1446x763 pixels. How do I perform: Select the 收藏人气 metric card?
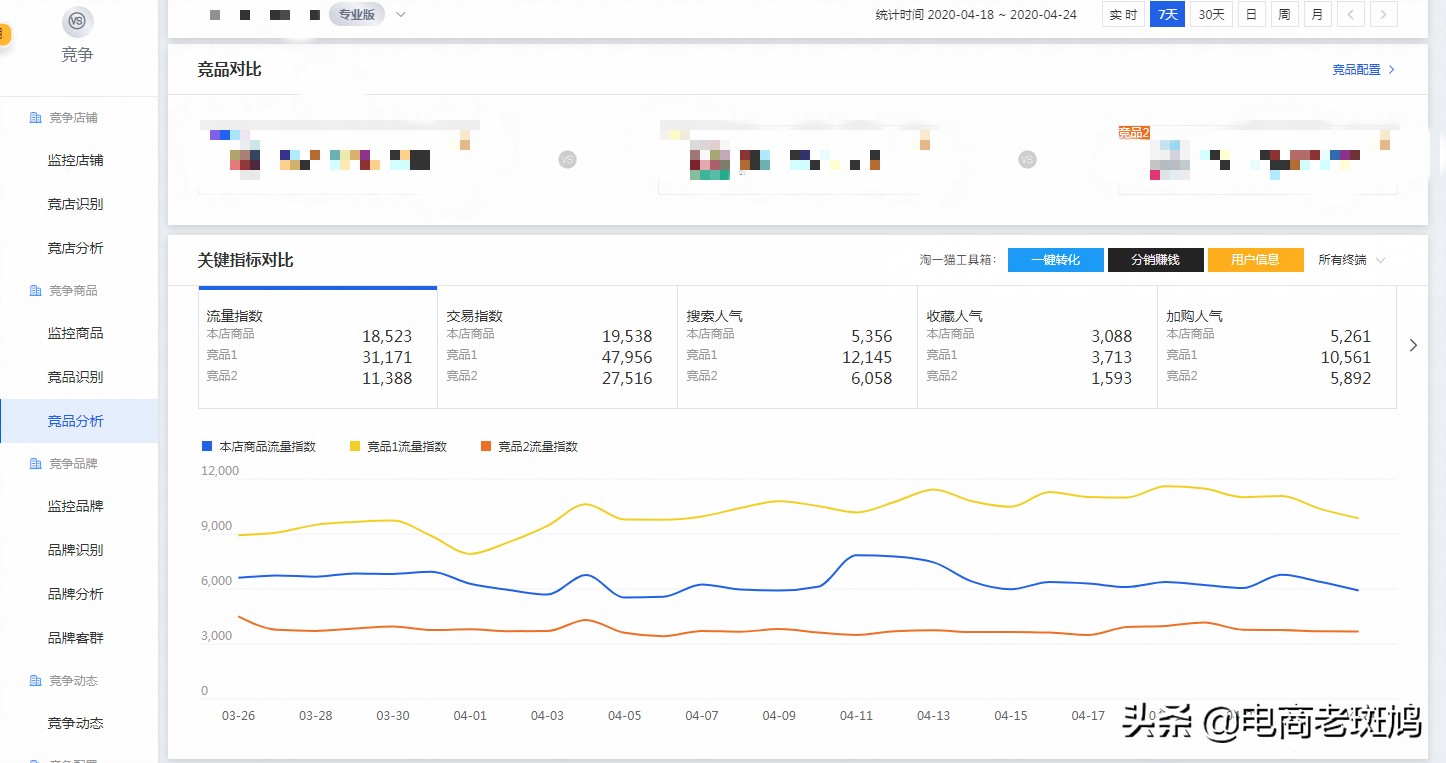(1038, 348)
